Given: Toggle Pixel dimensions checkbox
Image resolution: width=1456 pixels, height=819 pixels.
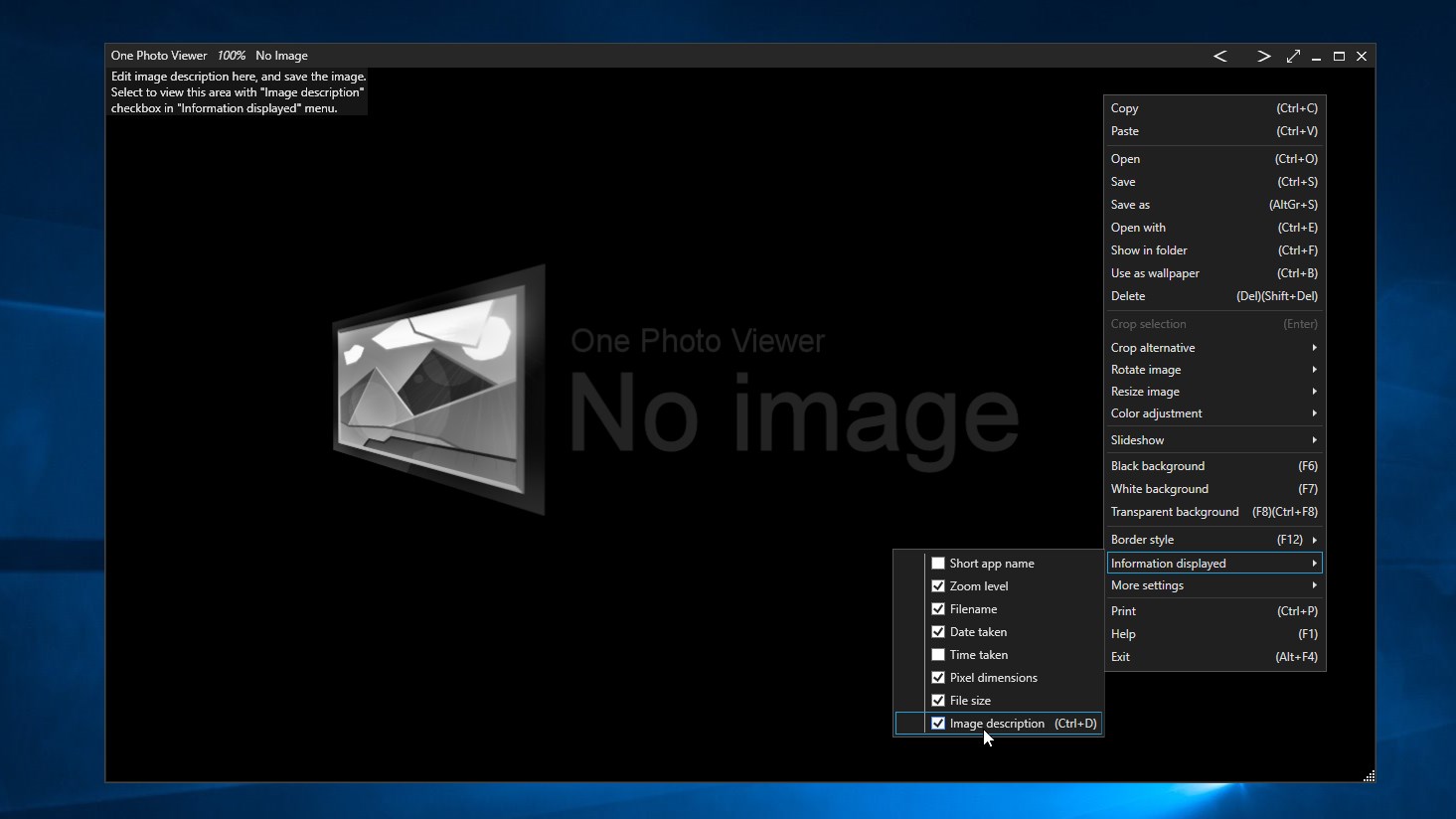Looking at the screenshot, I should pyautogui.click(x=938, y=678).
